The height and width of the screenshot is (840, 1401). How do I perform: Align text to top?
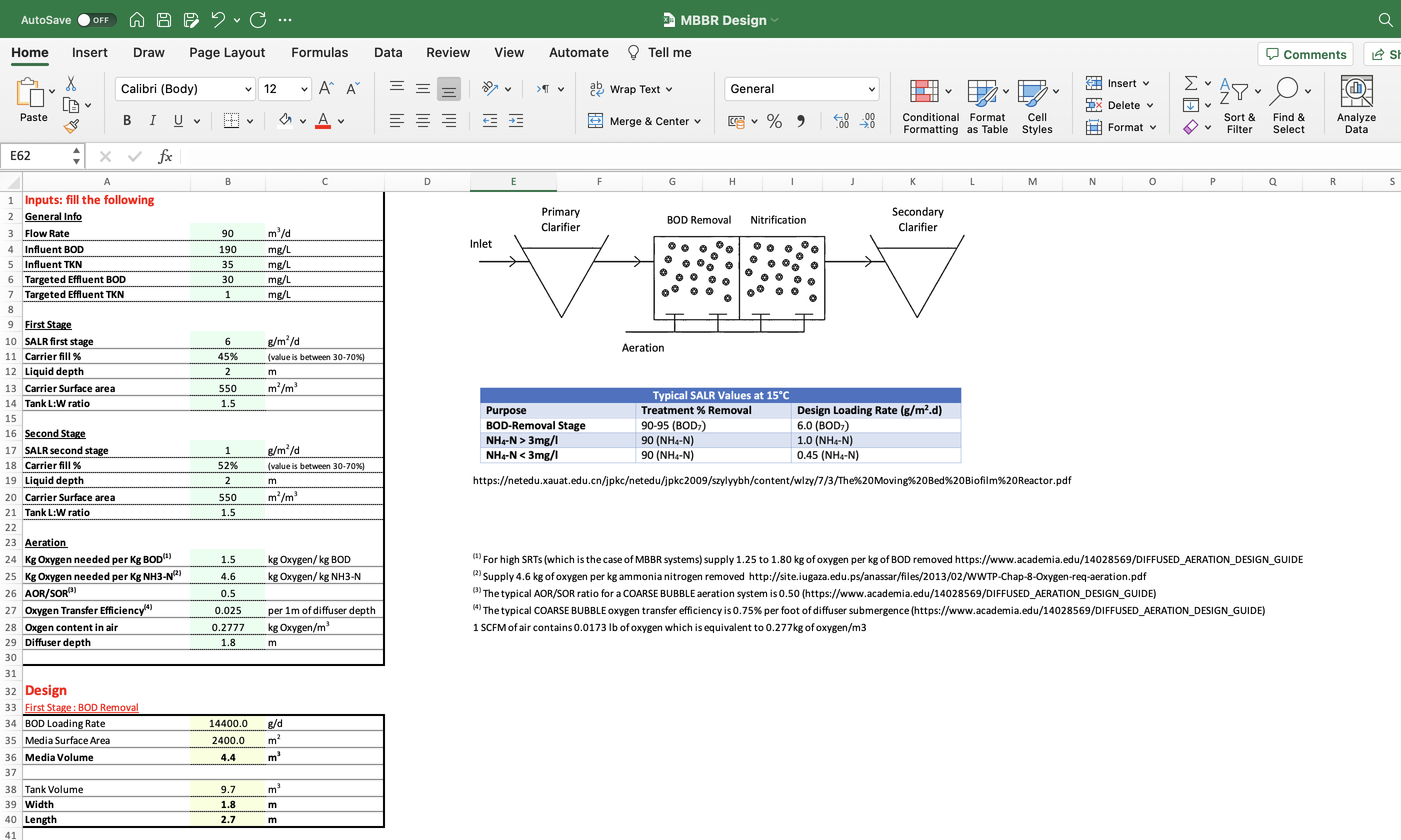click(397, 87)
